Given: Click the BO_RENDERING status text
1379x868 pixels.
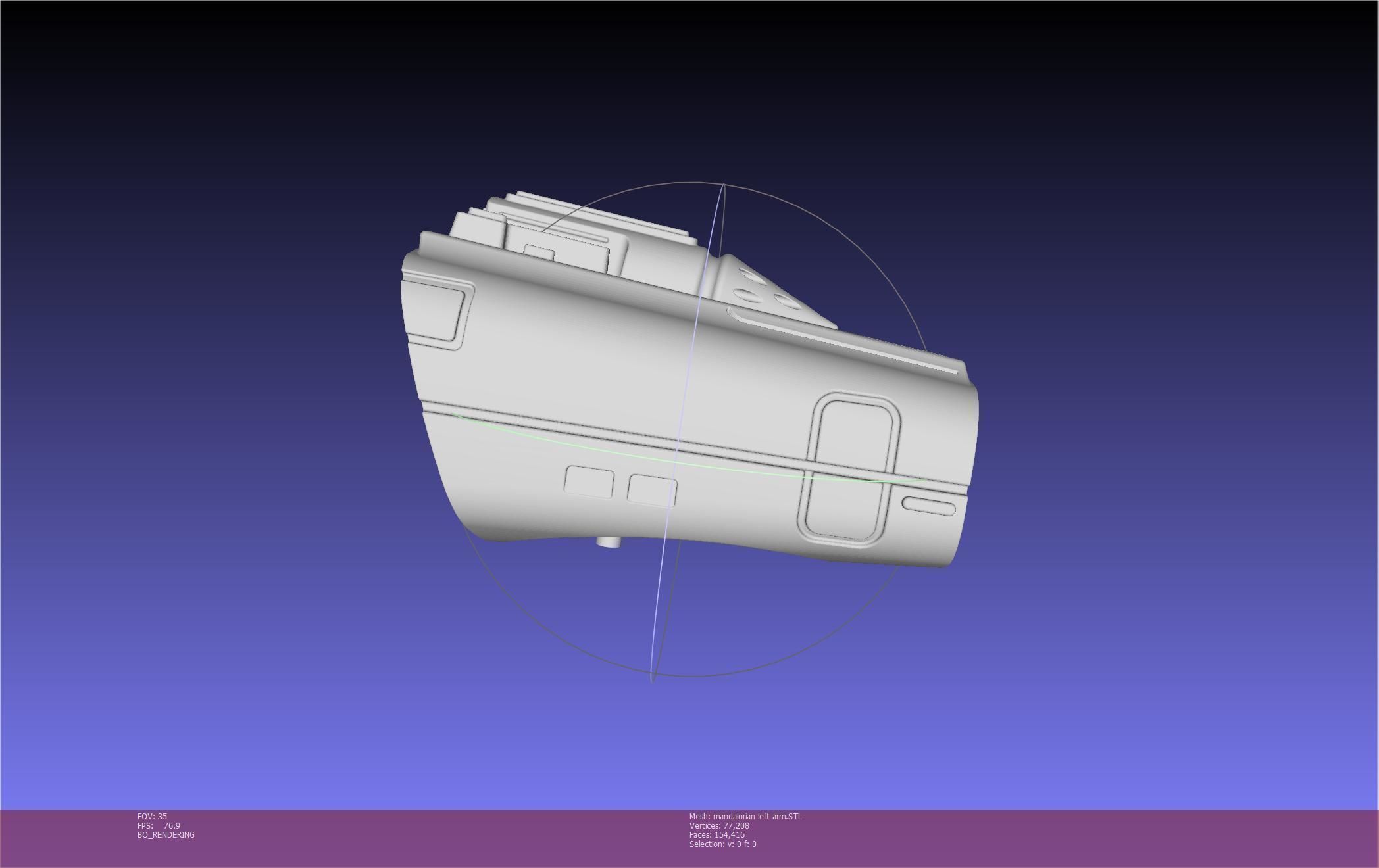Looking at the screenshot, I should pyautogui.click(x=166, y=834).
